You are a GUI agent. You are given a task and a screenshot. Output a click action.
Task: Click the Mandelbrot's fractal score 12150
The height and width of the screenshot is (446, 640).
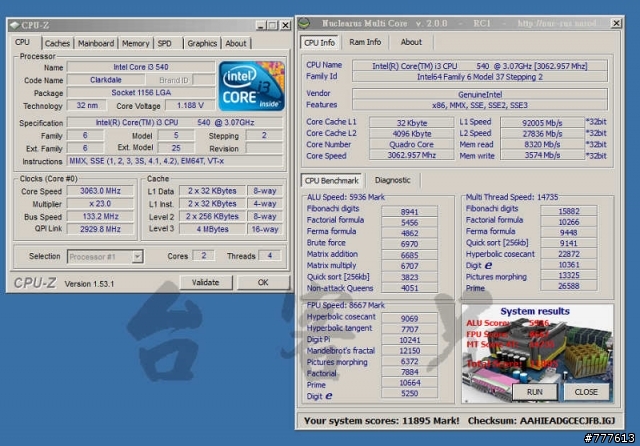(x=409, y=351)
